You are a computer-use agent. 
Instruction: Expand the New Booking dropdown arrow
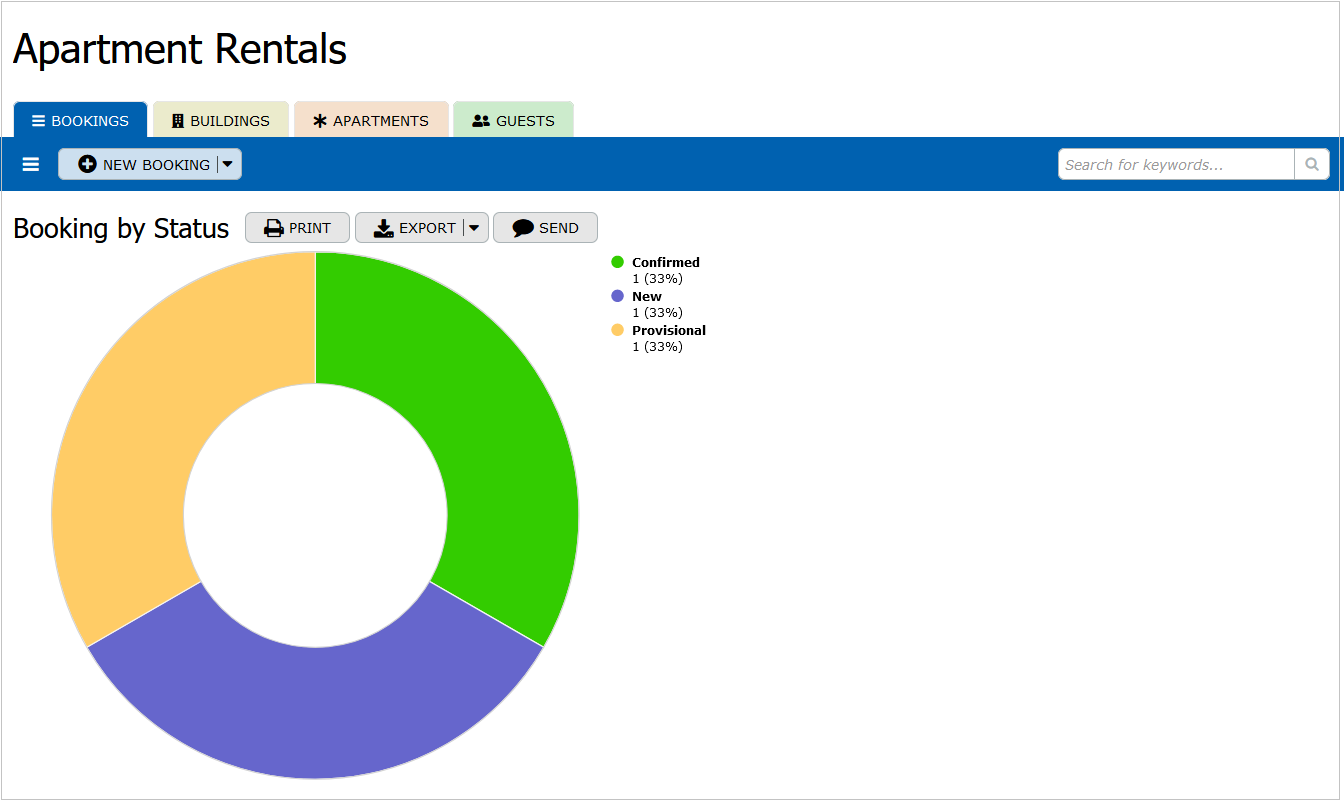(228, 165)
